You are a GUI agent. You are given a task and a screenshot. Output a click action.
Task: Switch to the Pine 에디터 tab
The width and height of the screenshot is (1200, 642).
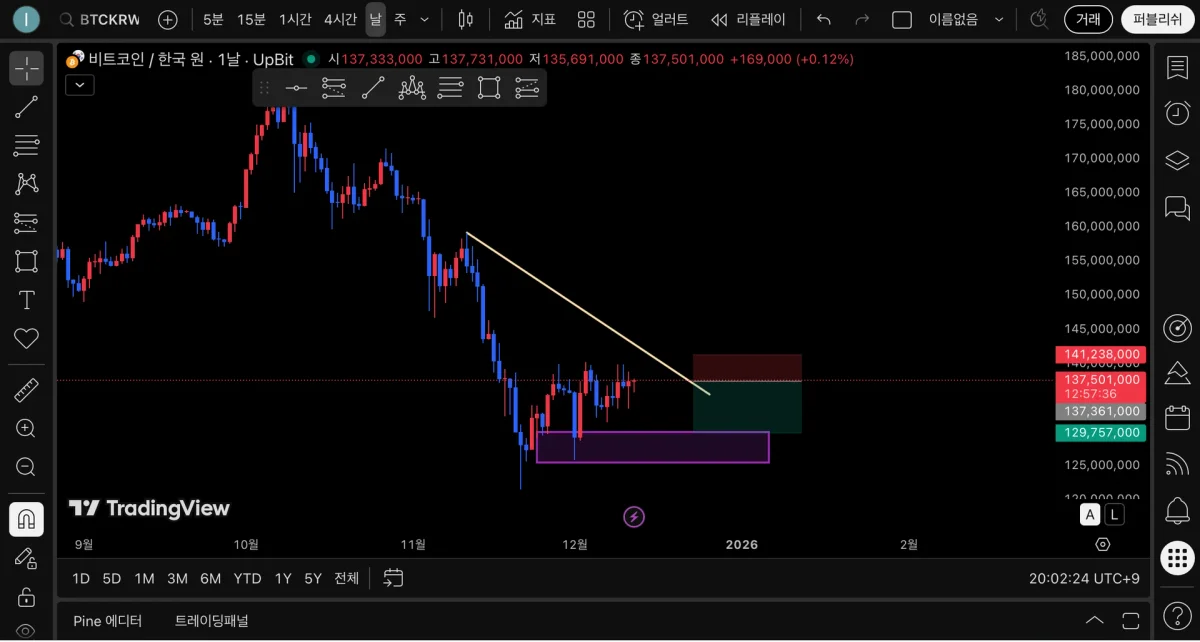(x=108, y=621)
